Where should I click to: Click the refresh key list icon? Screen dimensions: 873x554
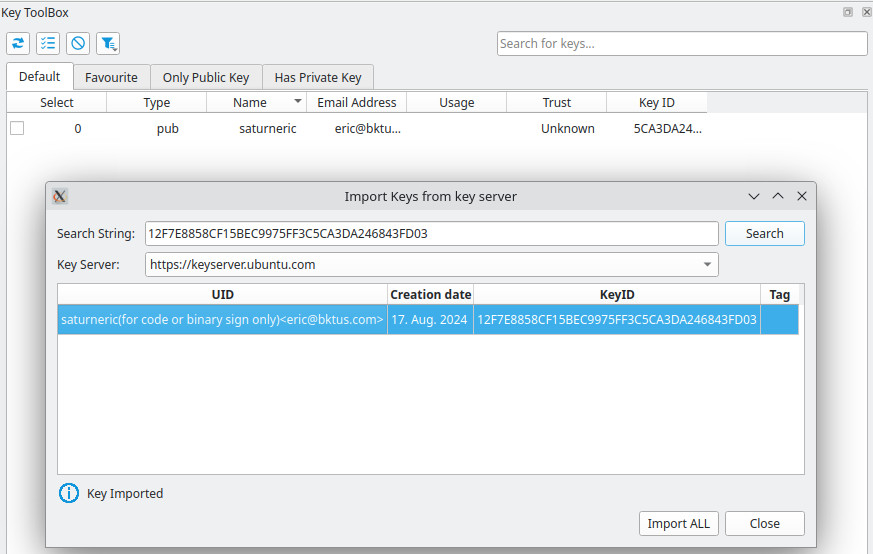pyautogui.click(x=18, y=43)
